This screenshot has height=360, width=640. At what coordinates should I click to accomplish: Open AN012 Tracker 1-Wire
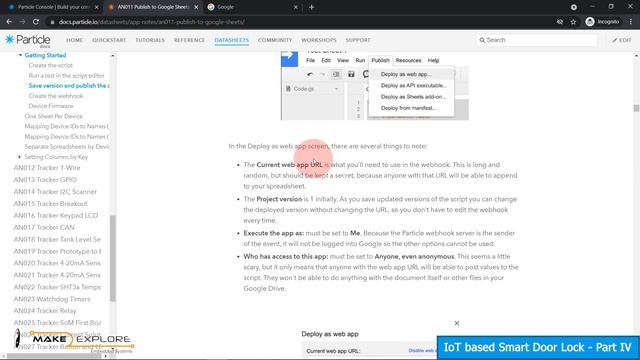pyautogui.click(x=47, y=168)
